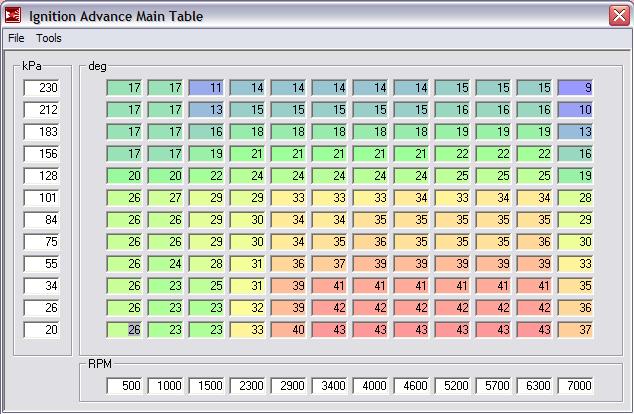Select the 28 cell in the 55 kPa row
Screen dimensions: 634x414
tap(206, 264)
